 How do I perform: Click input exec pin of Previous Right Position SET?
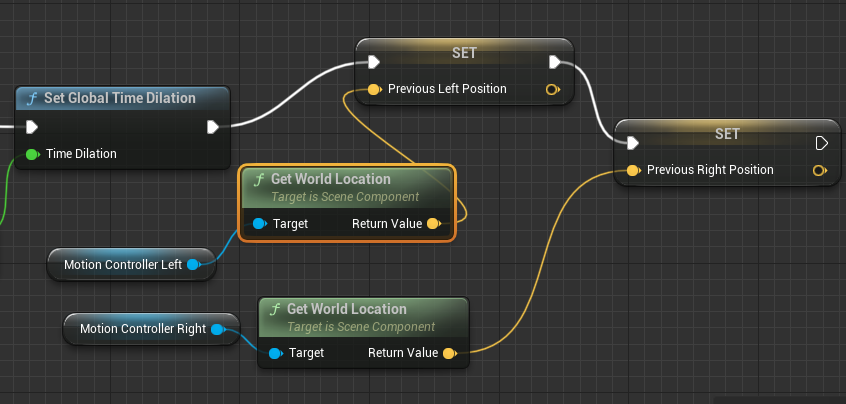point(633,143)
